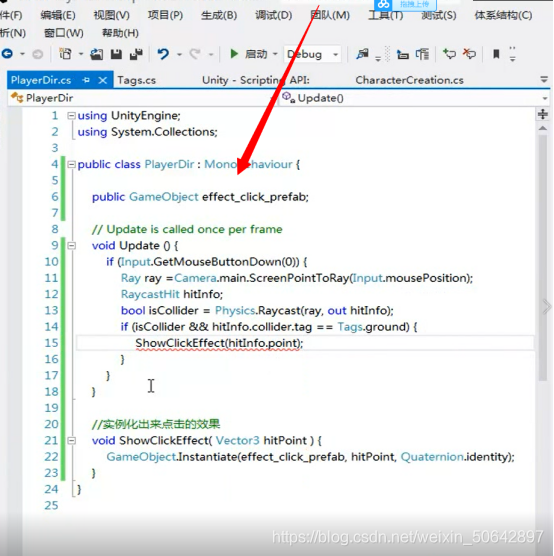Toggle a bookmark with the bookmark icon
The height and width of the screenshot is (556, 554).
[x=496, y=54]
